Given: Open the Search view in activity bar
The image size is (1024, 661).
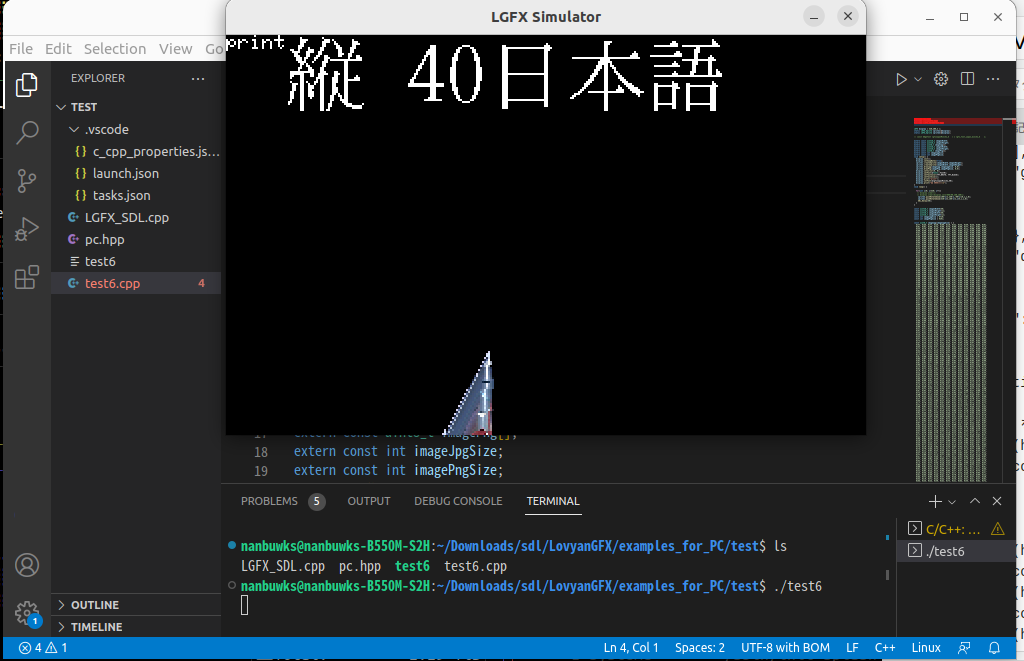Looking at the screenshot, I should pyautogui.click(x=27, y=133).
